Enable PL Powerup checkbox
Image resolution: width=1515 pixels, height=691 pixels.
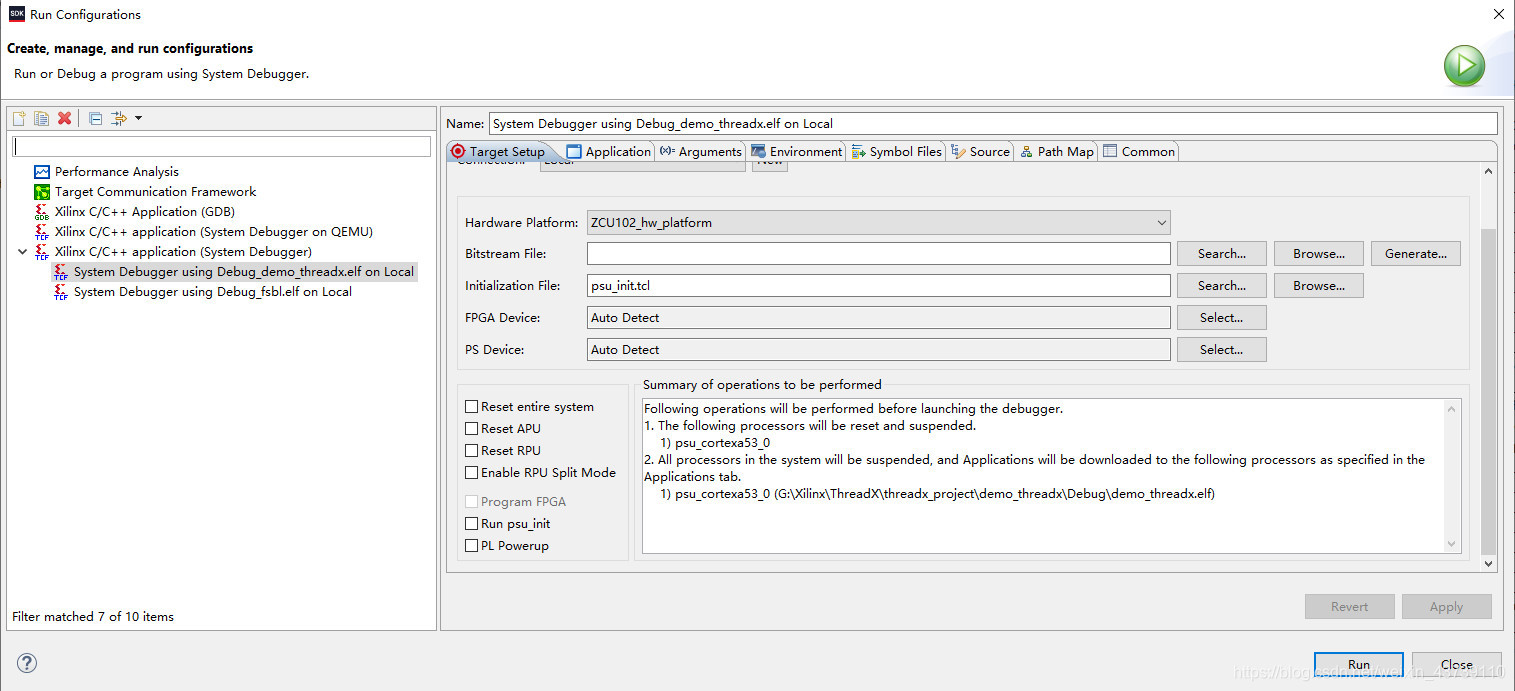[472, 546]
